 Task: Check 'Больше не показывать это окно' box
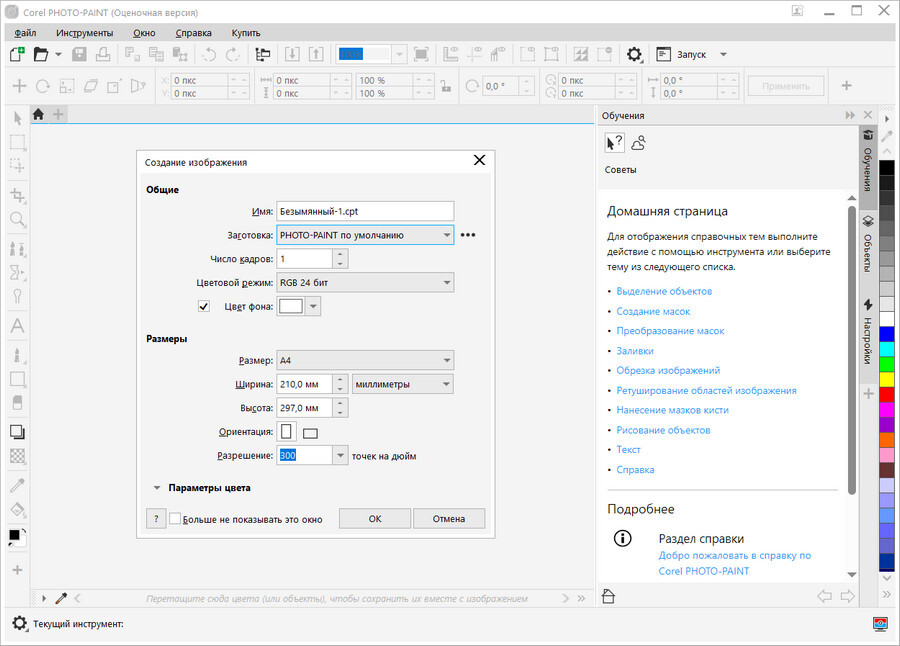[x=175, y=519]
